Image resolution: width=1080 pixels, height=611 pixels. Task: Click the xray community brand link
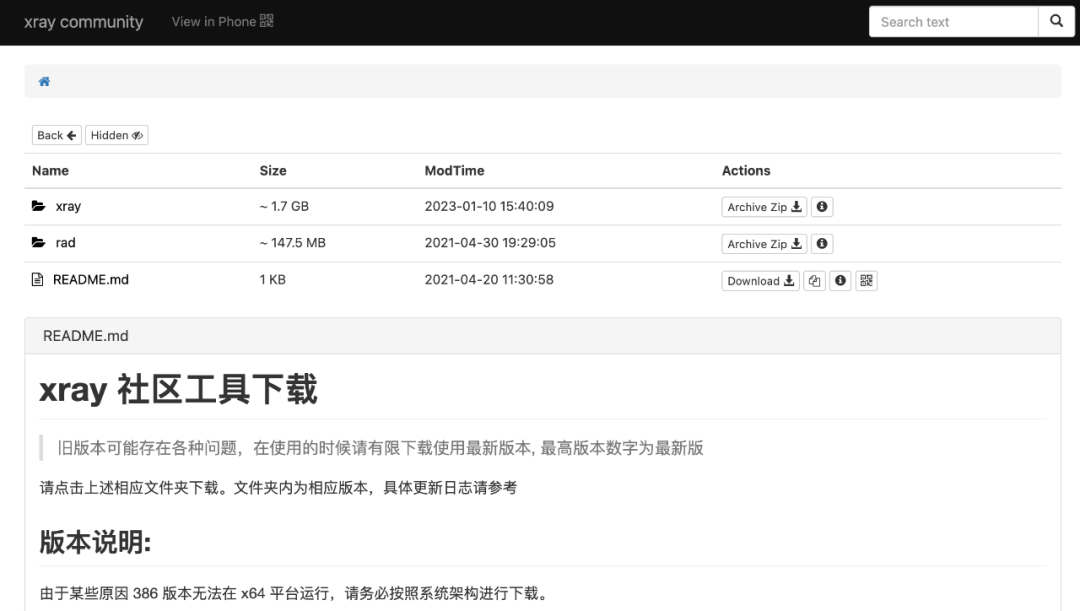tap(83, 21)
